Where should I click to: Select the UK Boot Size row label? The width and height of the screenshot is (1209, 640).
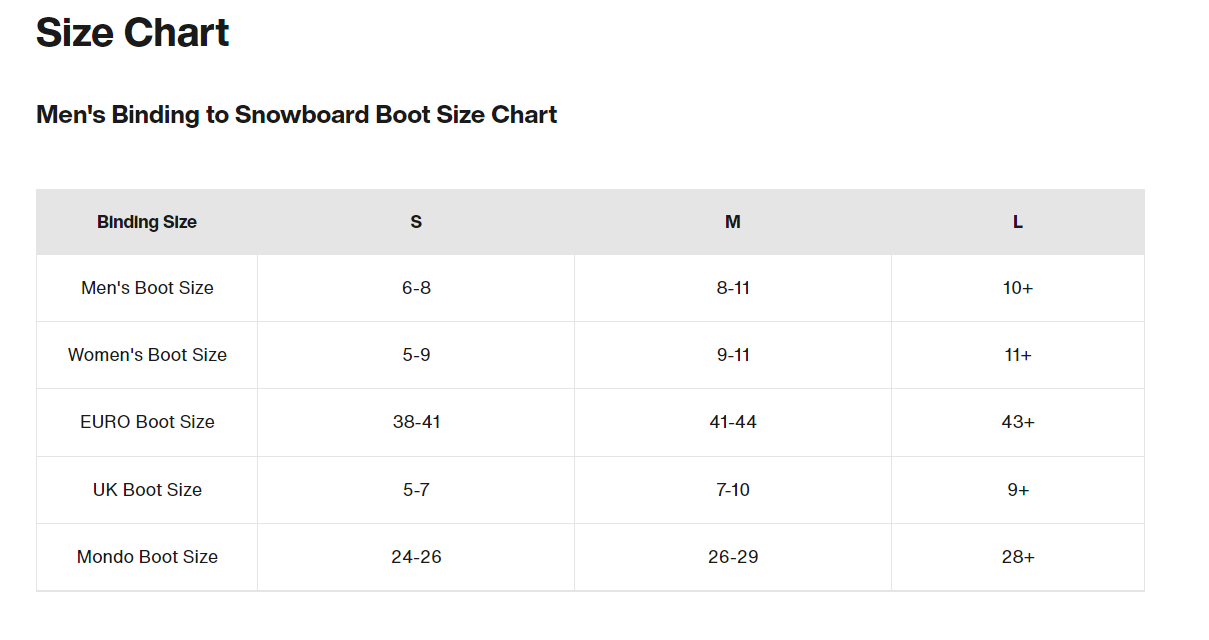pos(147,490)
